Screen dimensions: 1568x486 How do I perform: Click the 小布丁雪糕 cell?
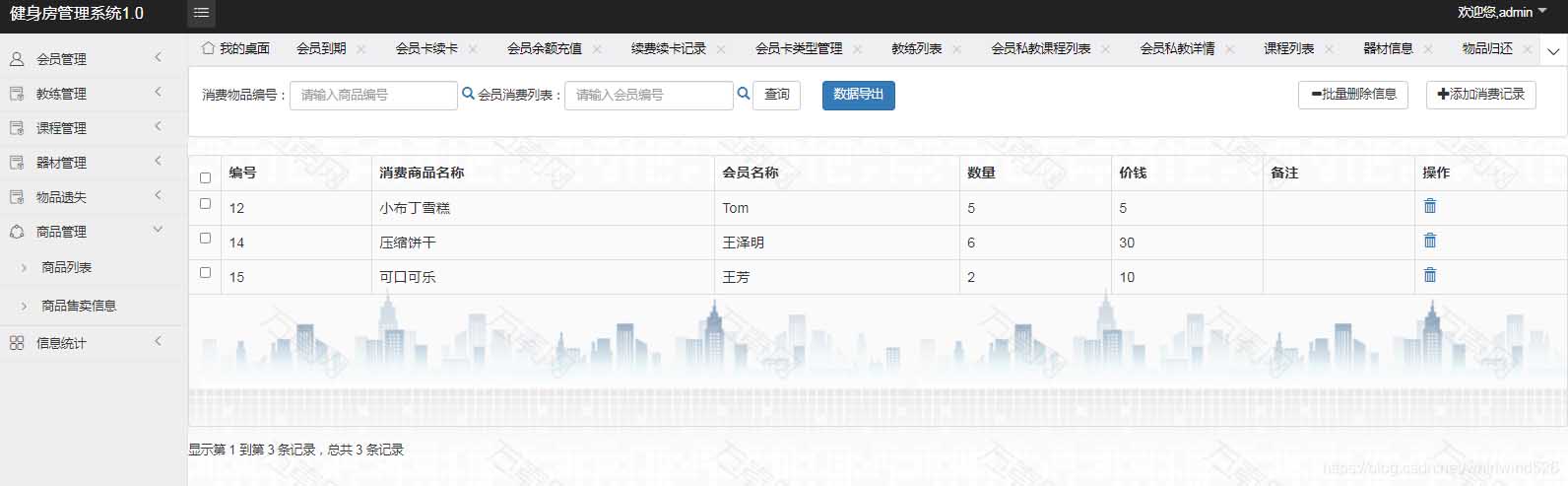pos(543,208)
